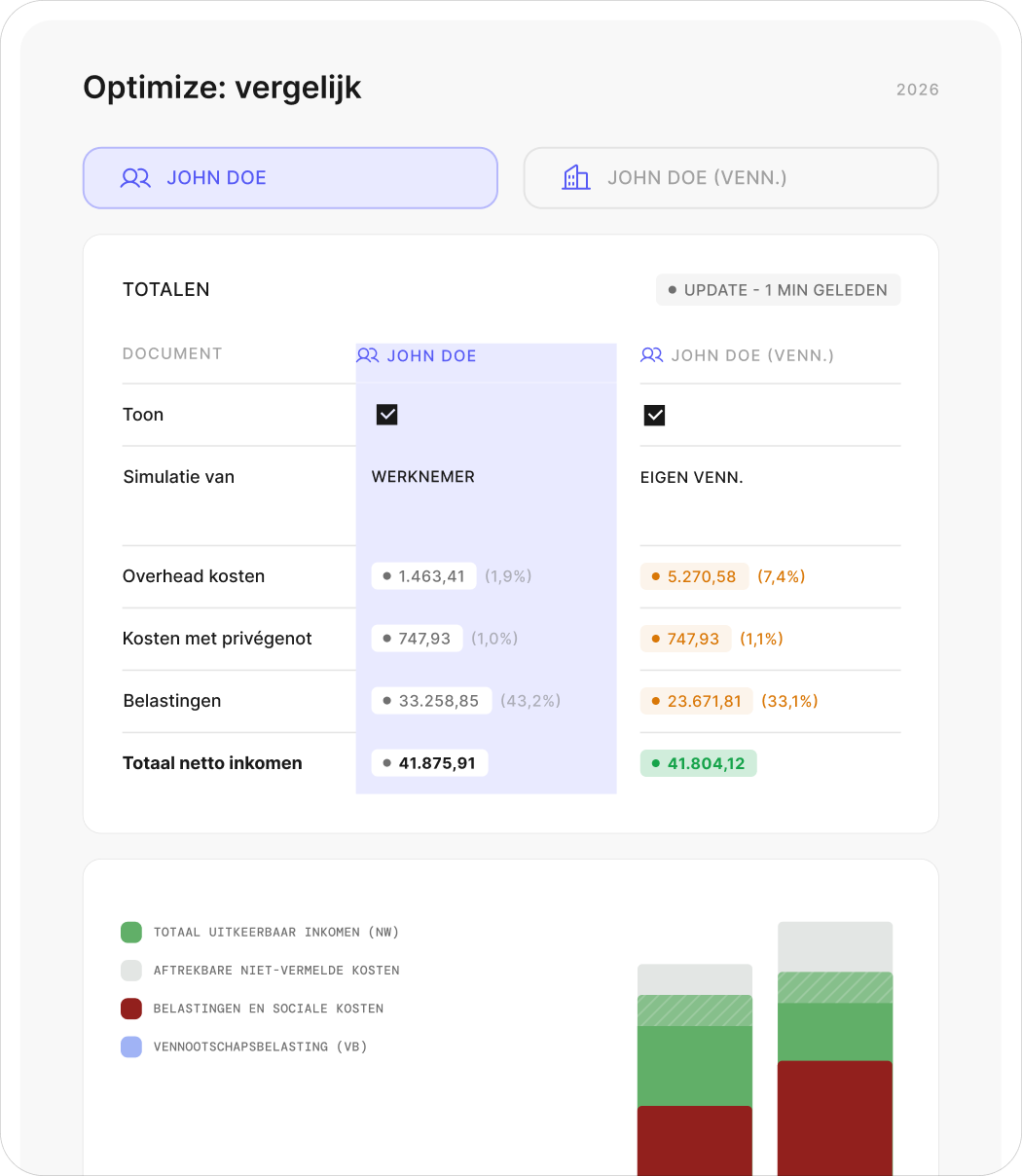Click the Overhead kosten row label
This screenshot has width=1022, height=1176.
[x=194, y=576]
